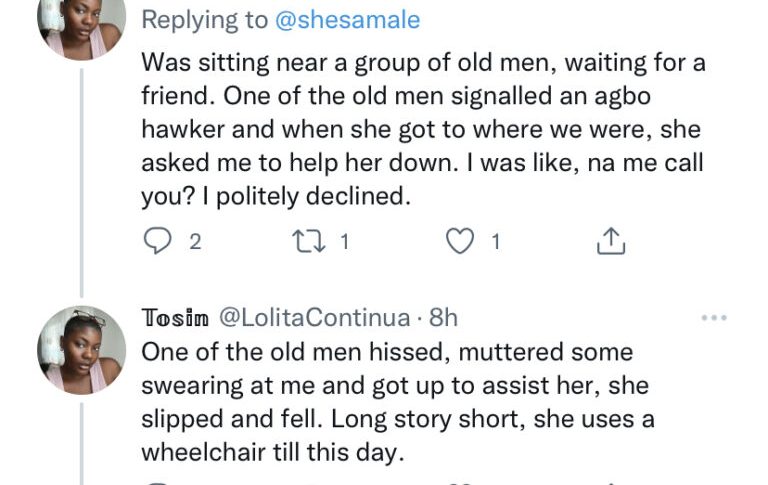Click Tosin's avatar beside the second tweet
This screenshot has height=485, width=768.
[82, 350]
